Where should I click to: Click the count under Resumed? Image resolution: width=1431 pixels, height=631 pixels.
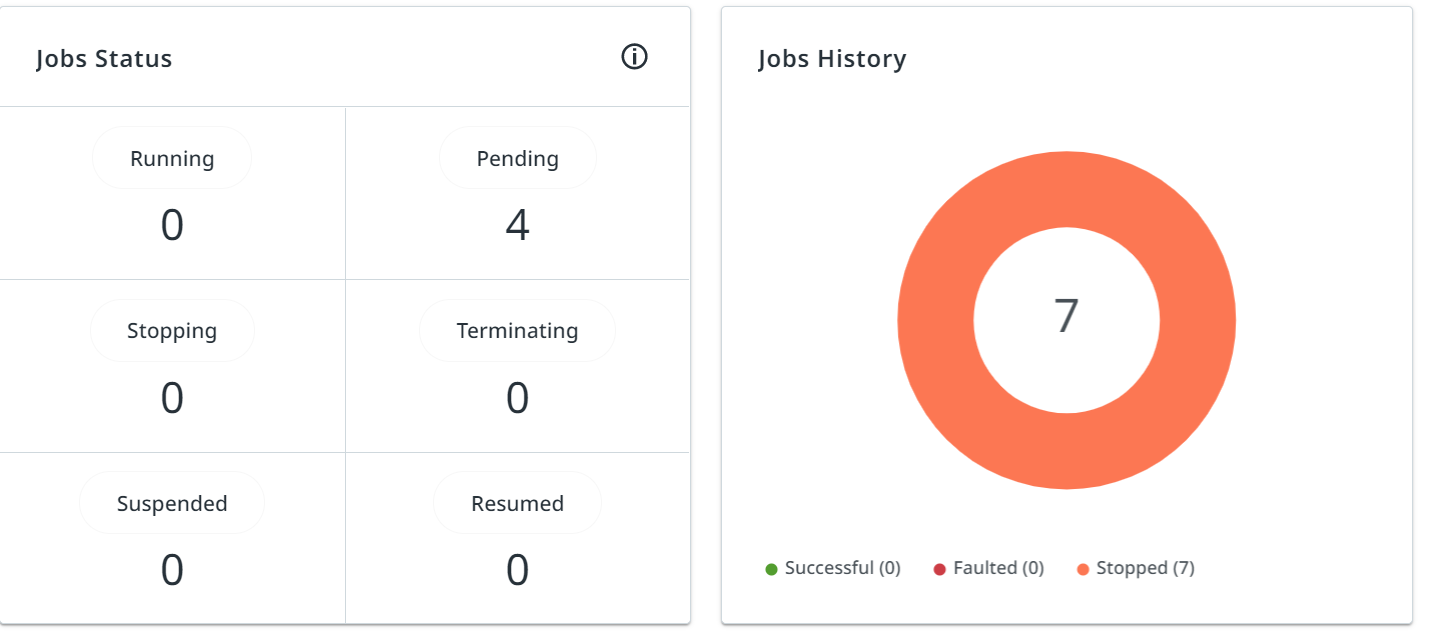click(x=517, y=570)
